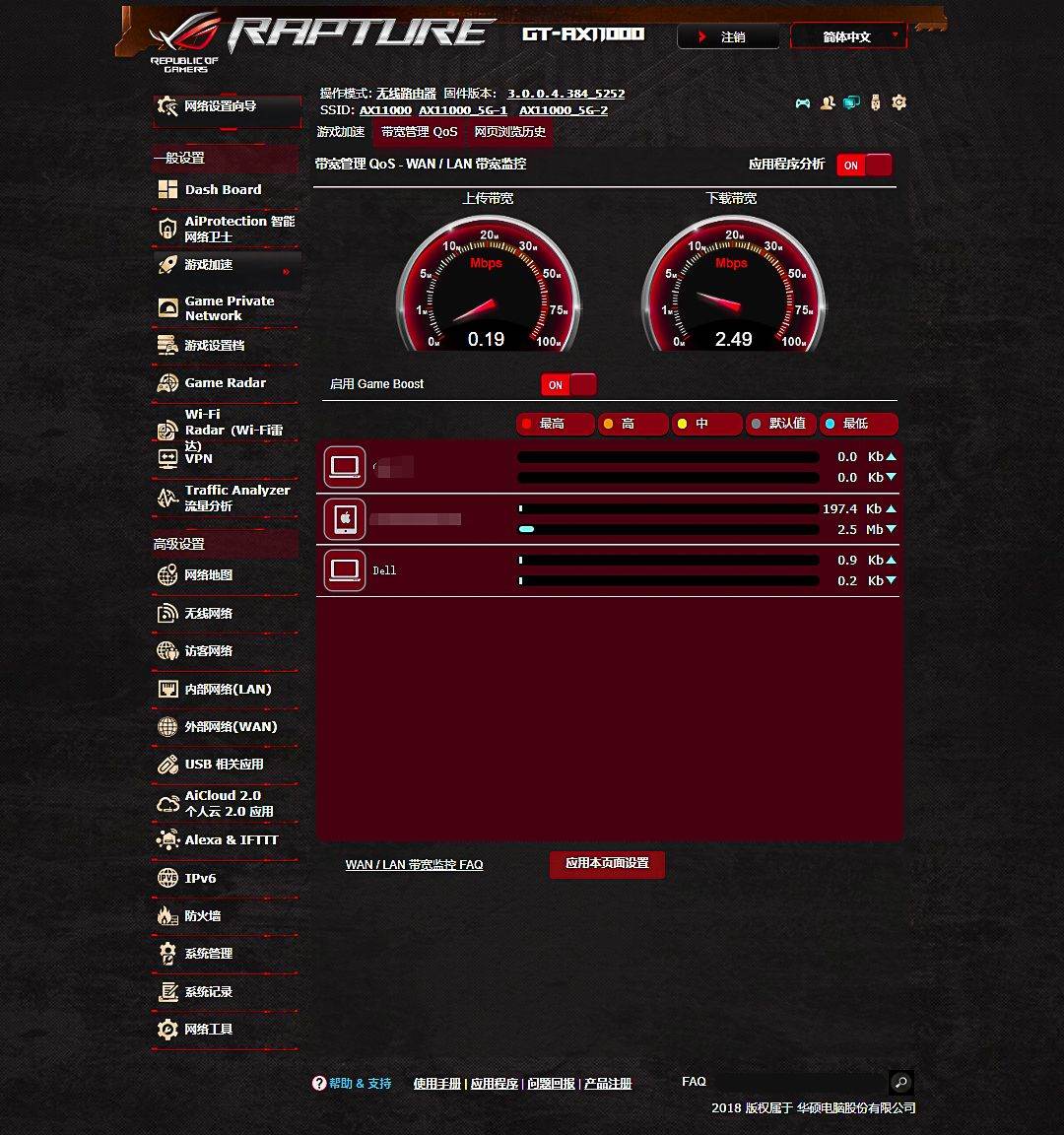Switch to the 带宽管理 QoS tab
The height and width of the screenshot is (1135, 1064).
click(x=419, y=132)
